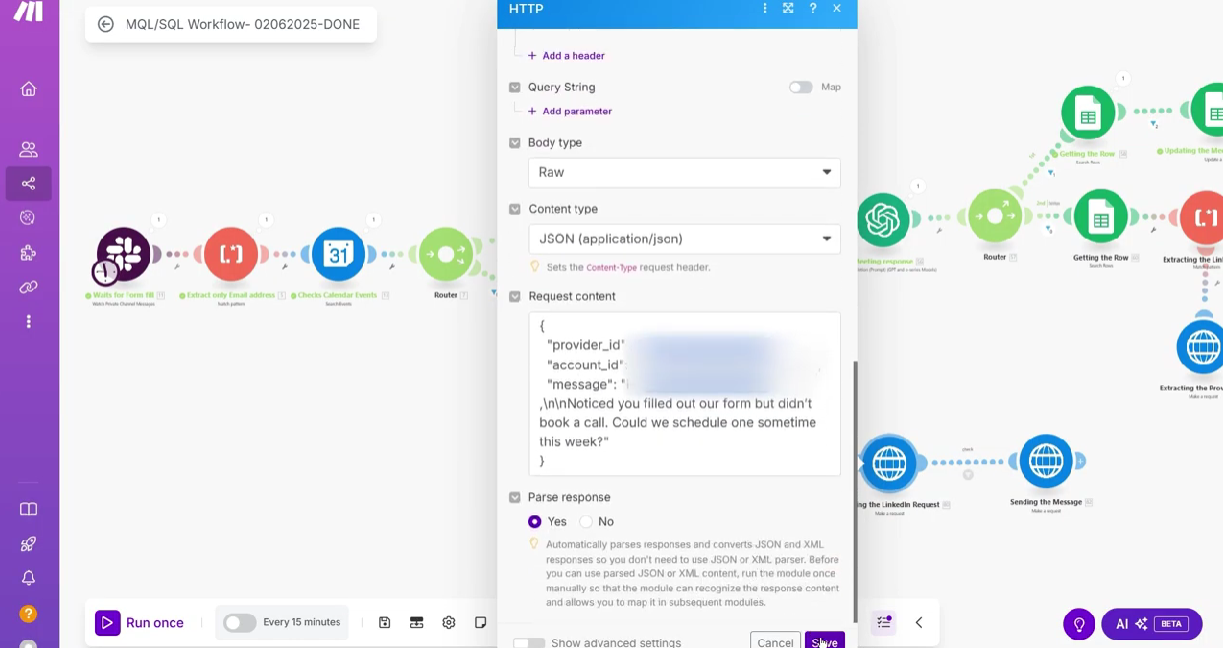Select the 'Extract only Email address' text parser
This screenshot has width=1223, height=648.
tap(231, 254)
